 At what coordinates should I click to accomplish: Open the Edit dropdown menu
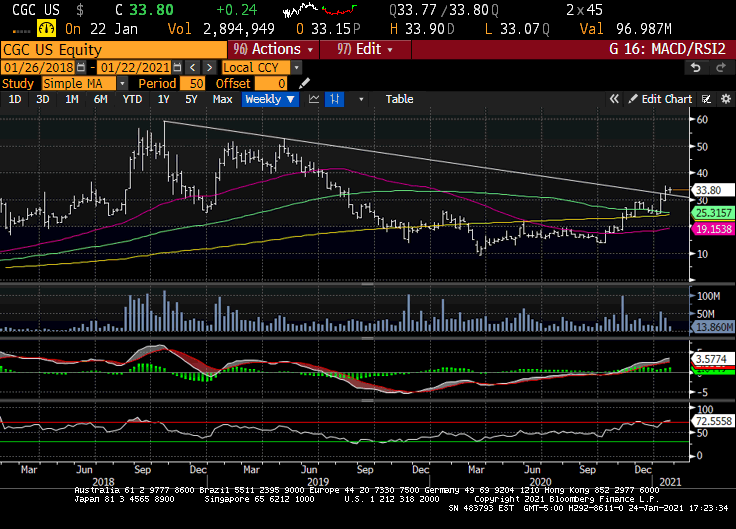pos(365,49)
